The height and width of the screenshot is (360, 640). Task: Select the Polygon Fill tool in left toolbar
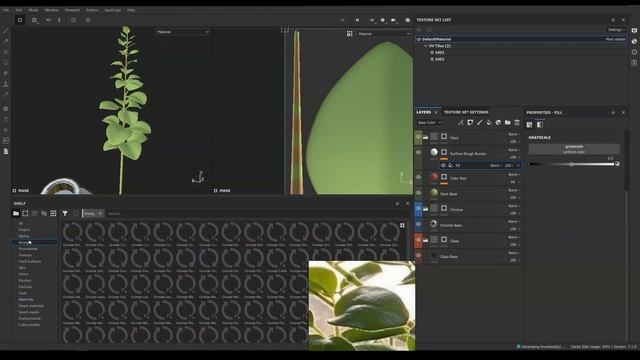tap(5, 63)
